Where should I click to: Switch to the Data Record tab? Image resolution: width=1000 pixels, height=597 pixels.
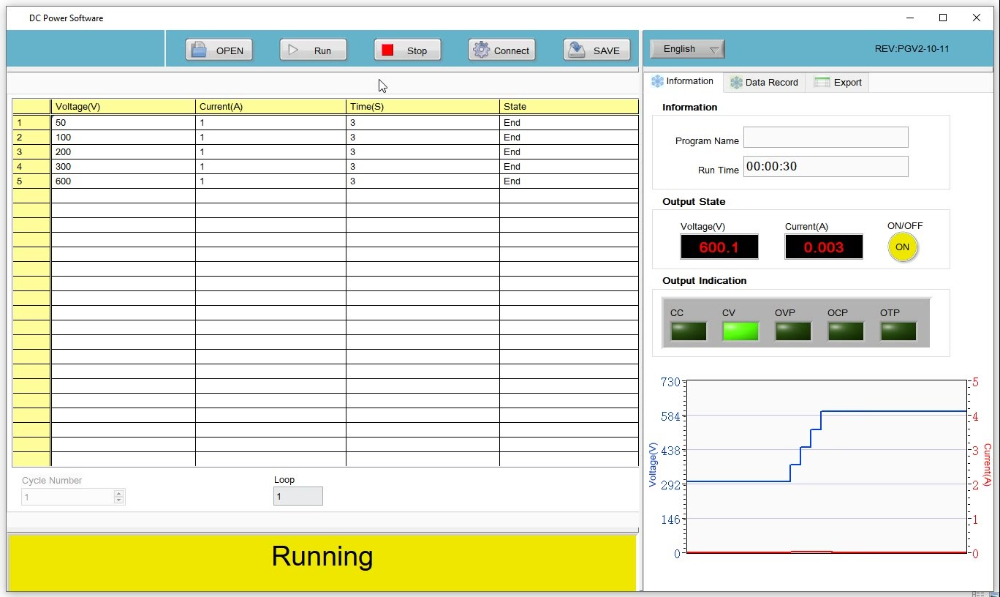coord(771,82)
